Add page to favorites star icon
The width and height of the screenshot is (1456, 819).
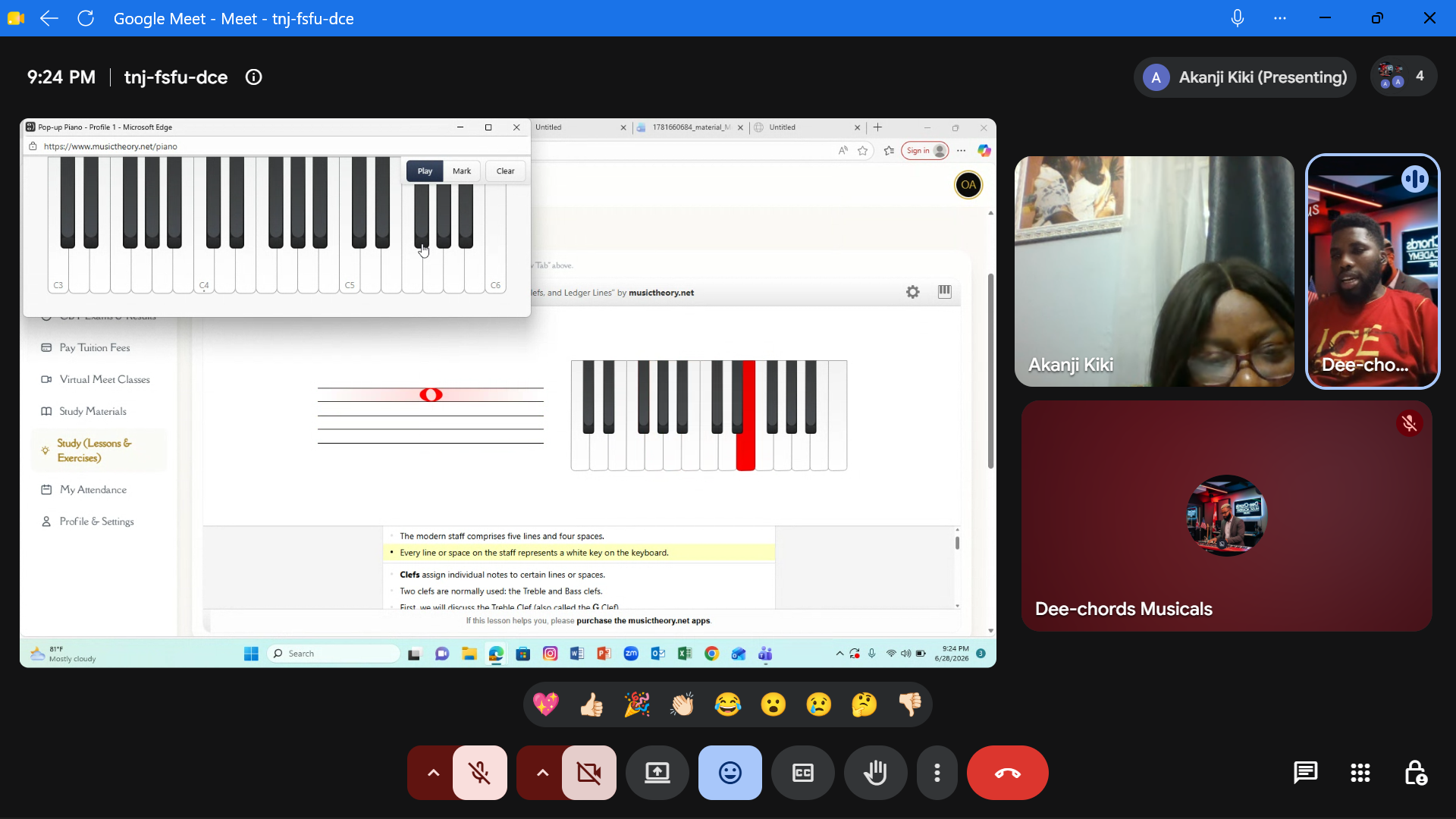coord(862,151)
